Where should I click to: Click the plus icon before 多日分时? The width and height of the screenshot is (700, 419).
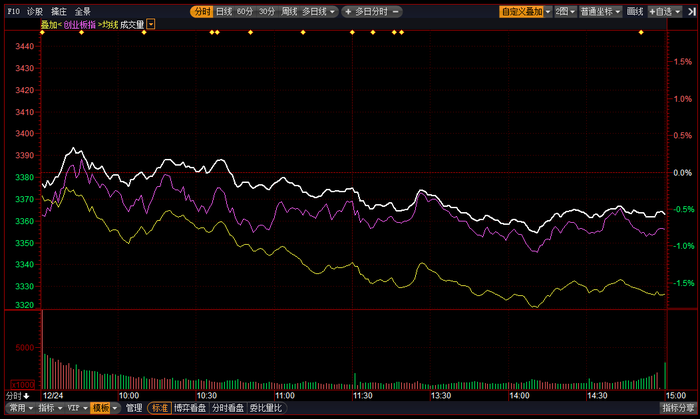348,12
